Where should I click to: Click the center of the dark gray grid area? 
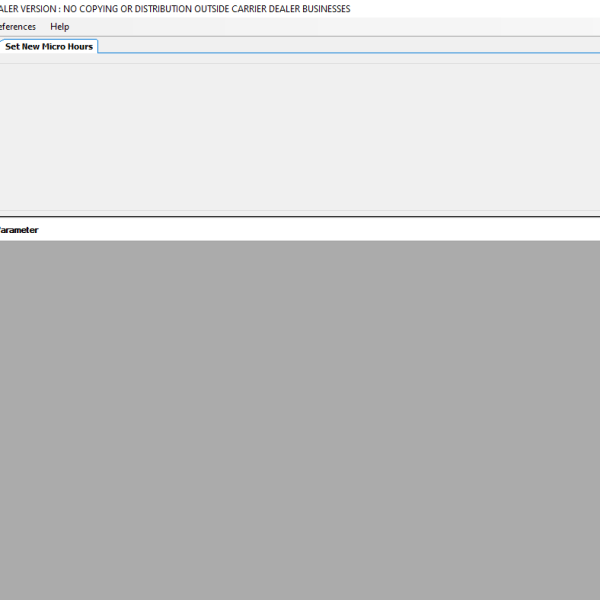coord(300,420)
